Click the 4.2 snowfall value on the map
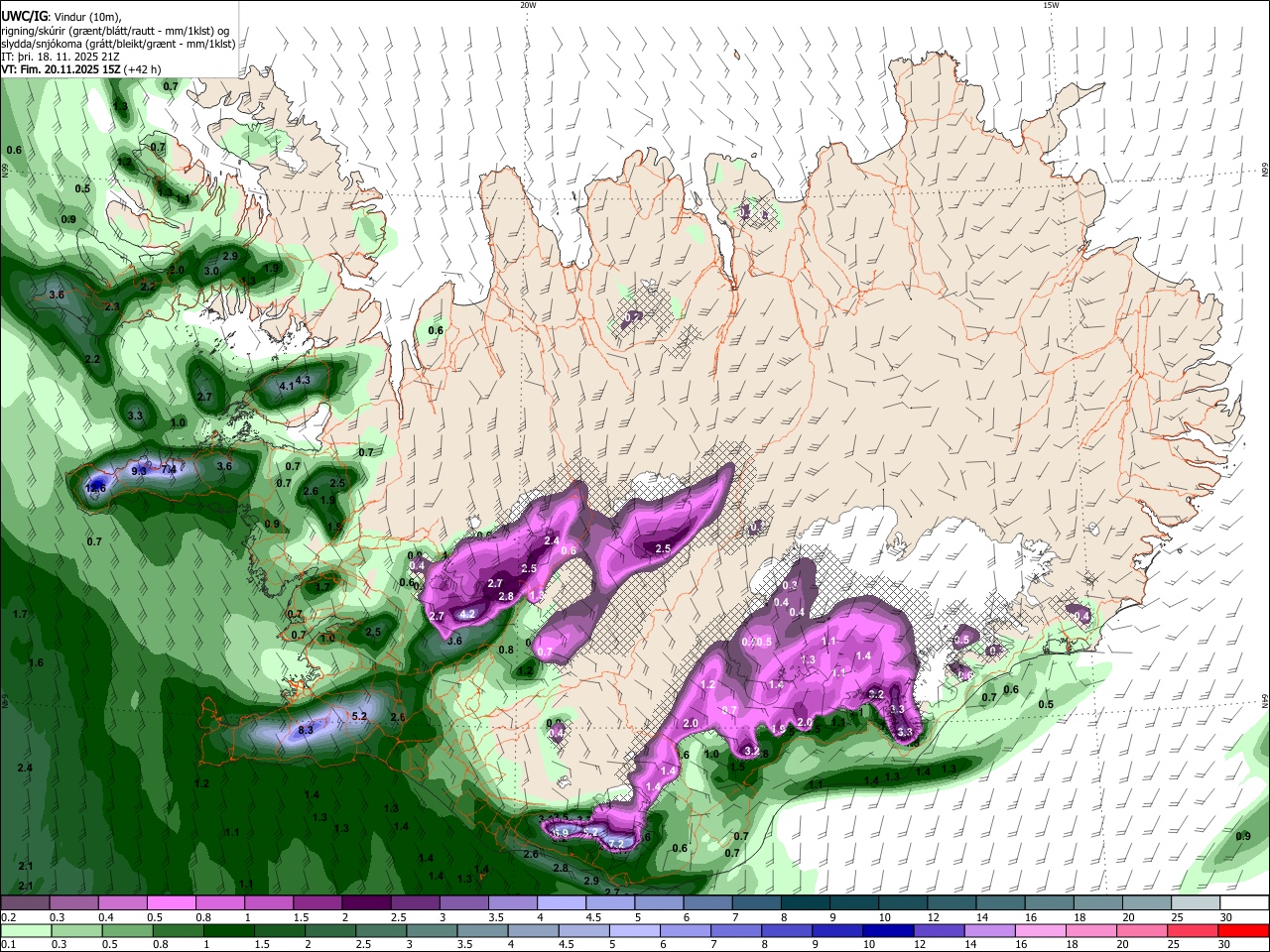Viewport: 1270px width, 952px height. [468, 615]
